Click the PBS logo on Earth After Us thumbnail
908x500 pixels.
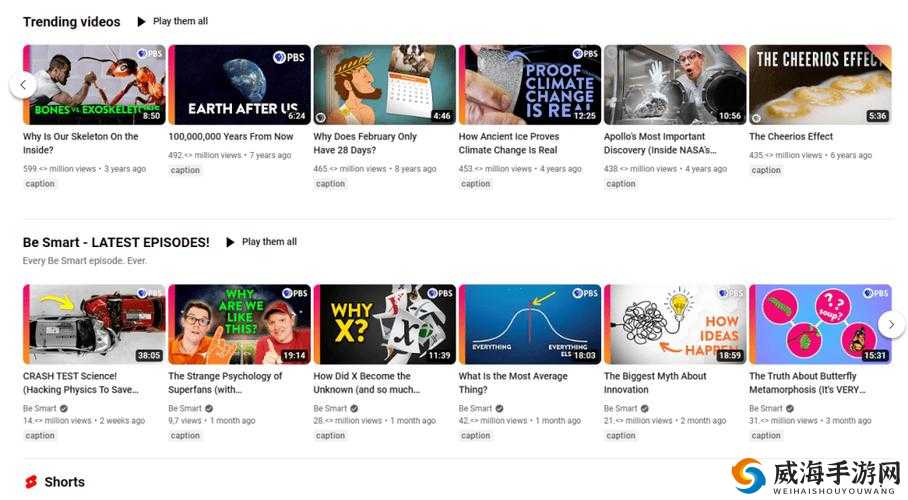(x=295, y=54)
